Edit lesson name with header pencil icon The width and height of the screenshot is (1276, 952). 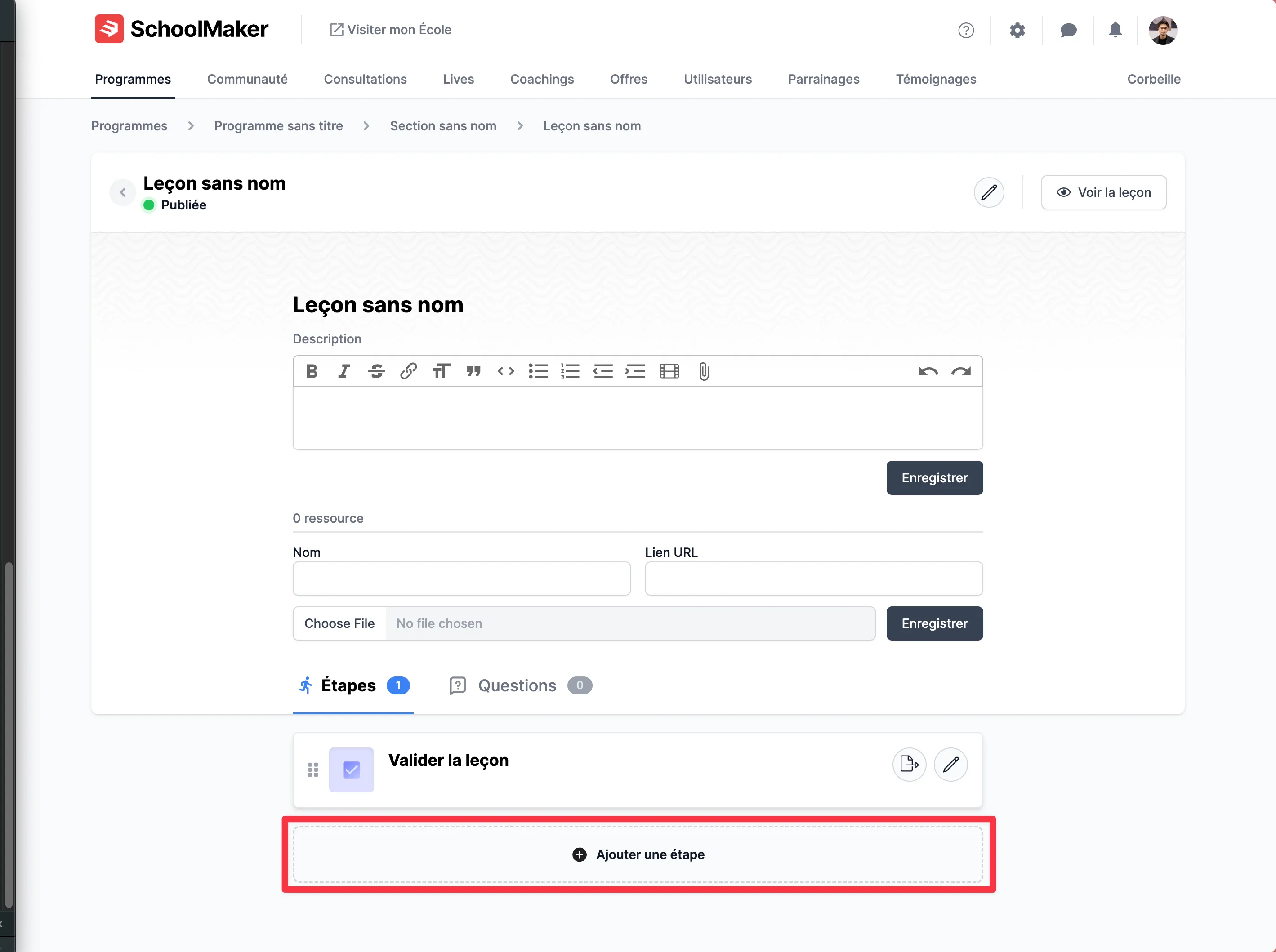click(989, 192)
